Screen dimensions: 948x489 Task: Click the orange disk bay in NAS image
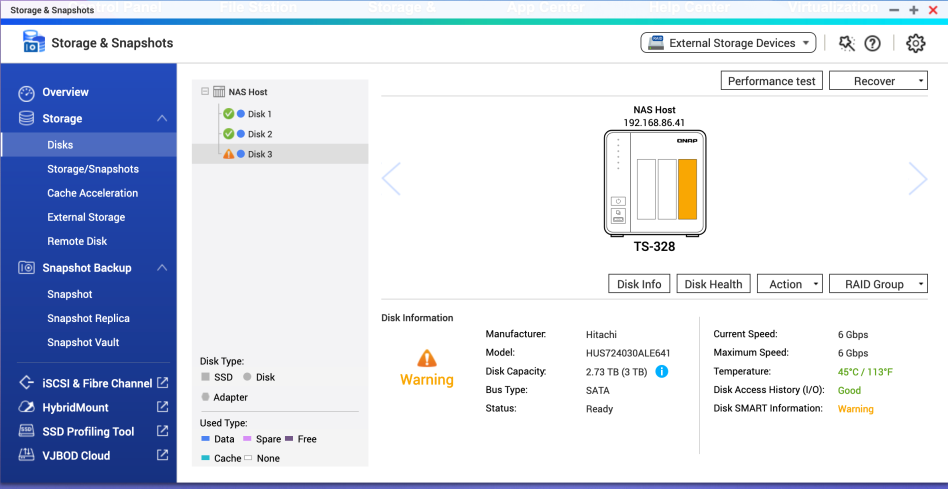(688, 189)
